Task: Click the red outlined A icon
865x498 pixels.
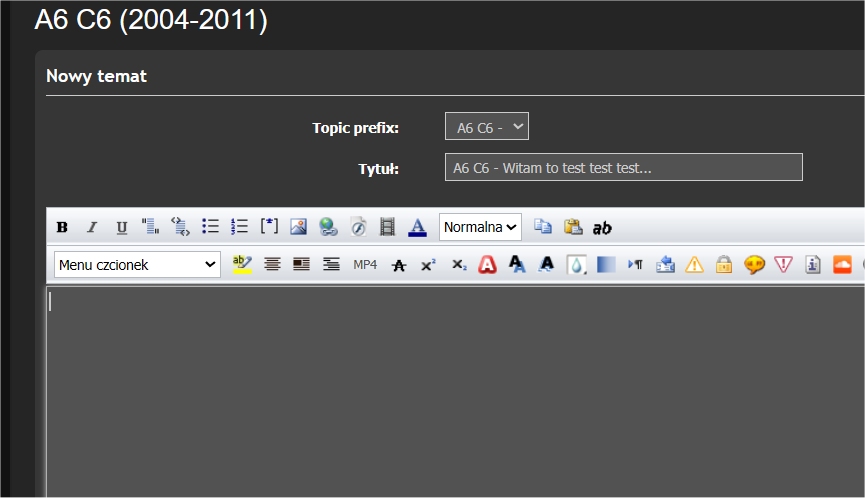Action: [x=487, y=265]
